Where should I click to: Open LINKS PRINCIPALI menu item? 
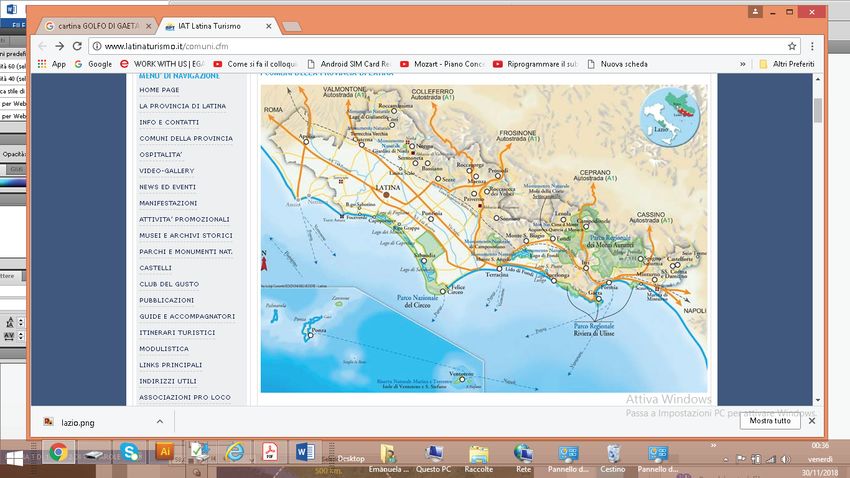pyautogui.click(x=171, y=365)
